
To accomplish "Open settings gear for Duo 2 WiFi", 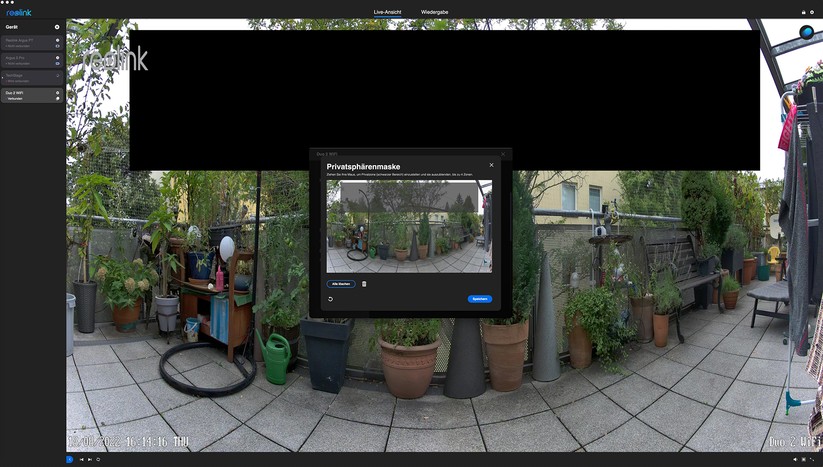I will (x=58, y=93).
